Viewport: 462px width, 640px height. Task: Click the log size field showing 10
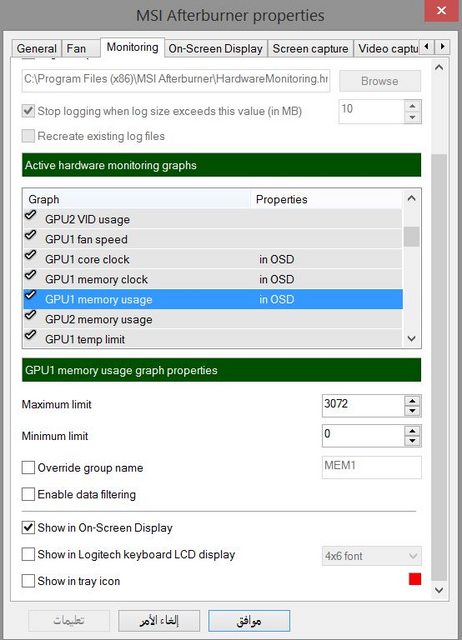tap(371, 111)
